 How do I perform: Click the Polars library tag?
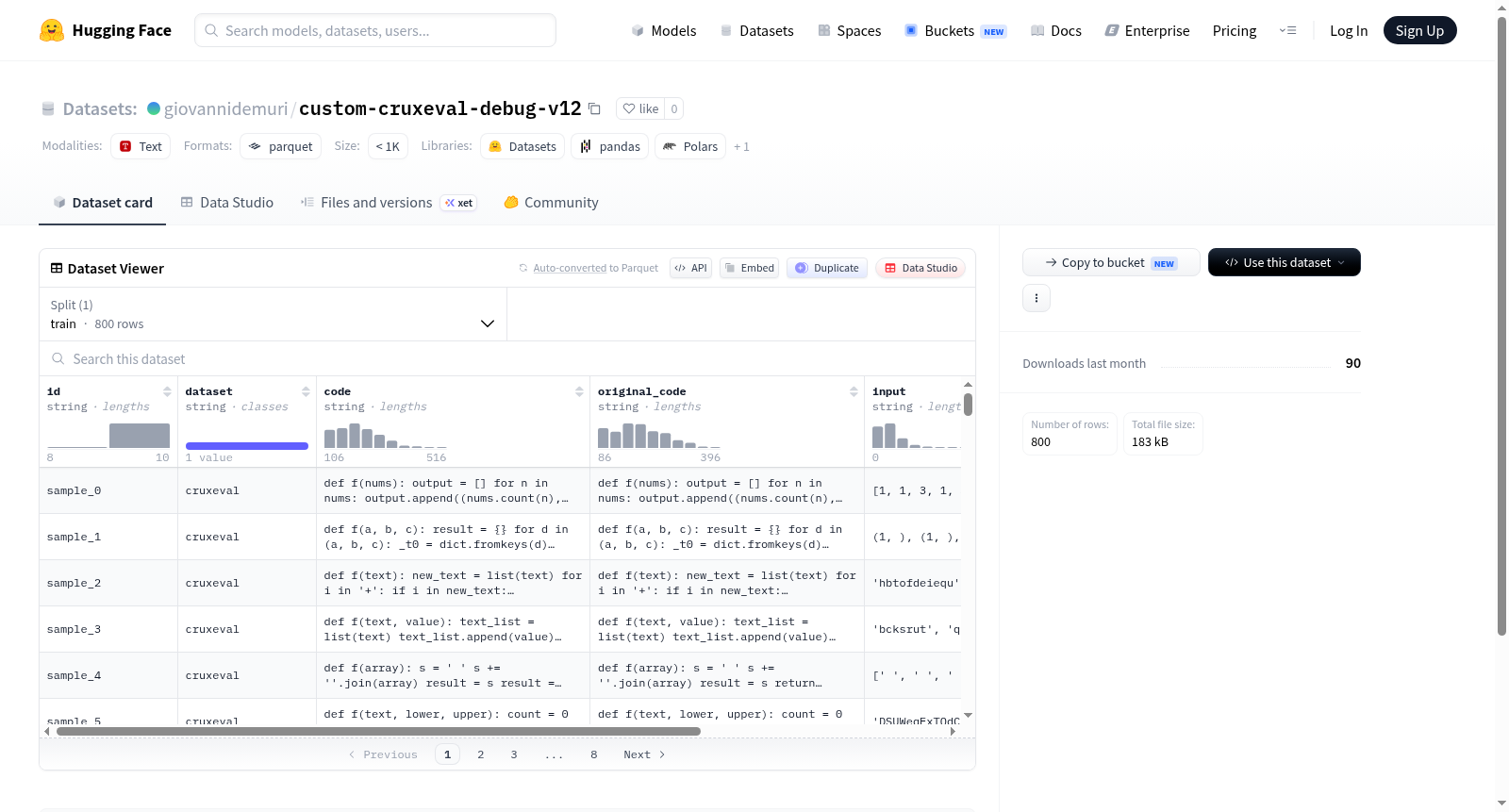click(690, 146)
